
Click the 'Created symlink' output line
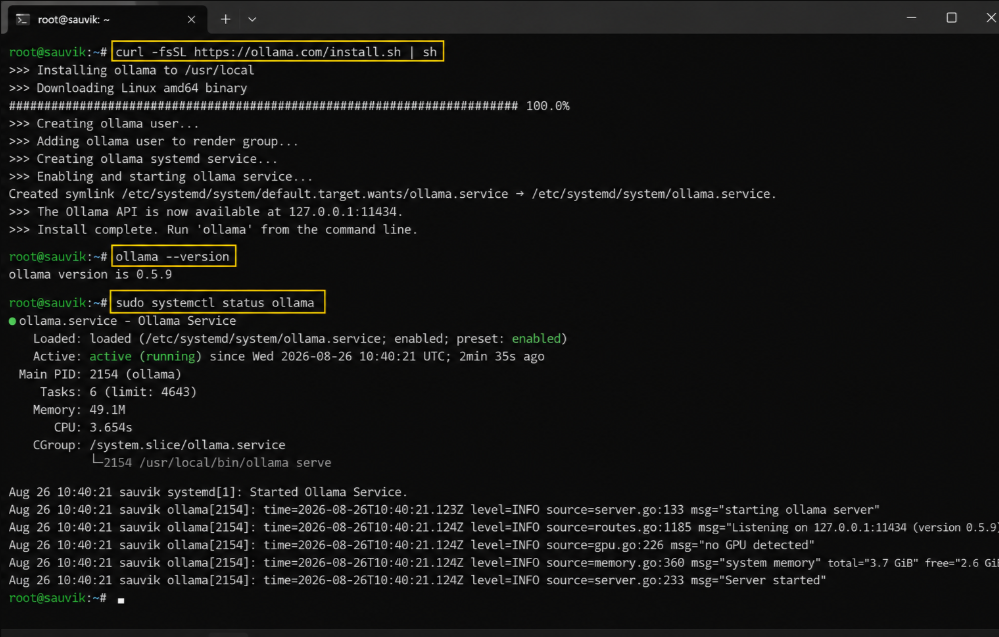[392, 194]
